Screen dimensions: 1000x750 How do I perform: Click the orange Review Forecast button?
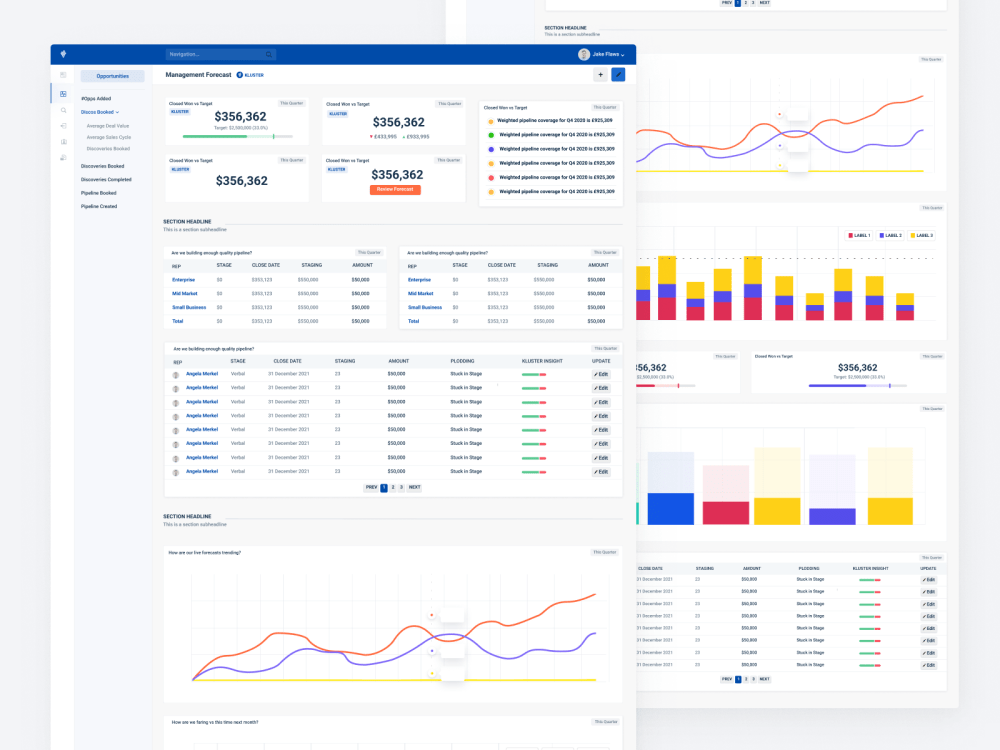pyautogui.click(x=395, y=189)
